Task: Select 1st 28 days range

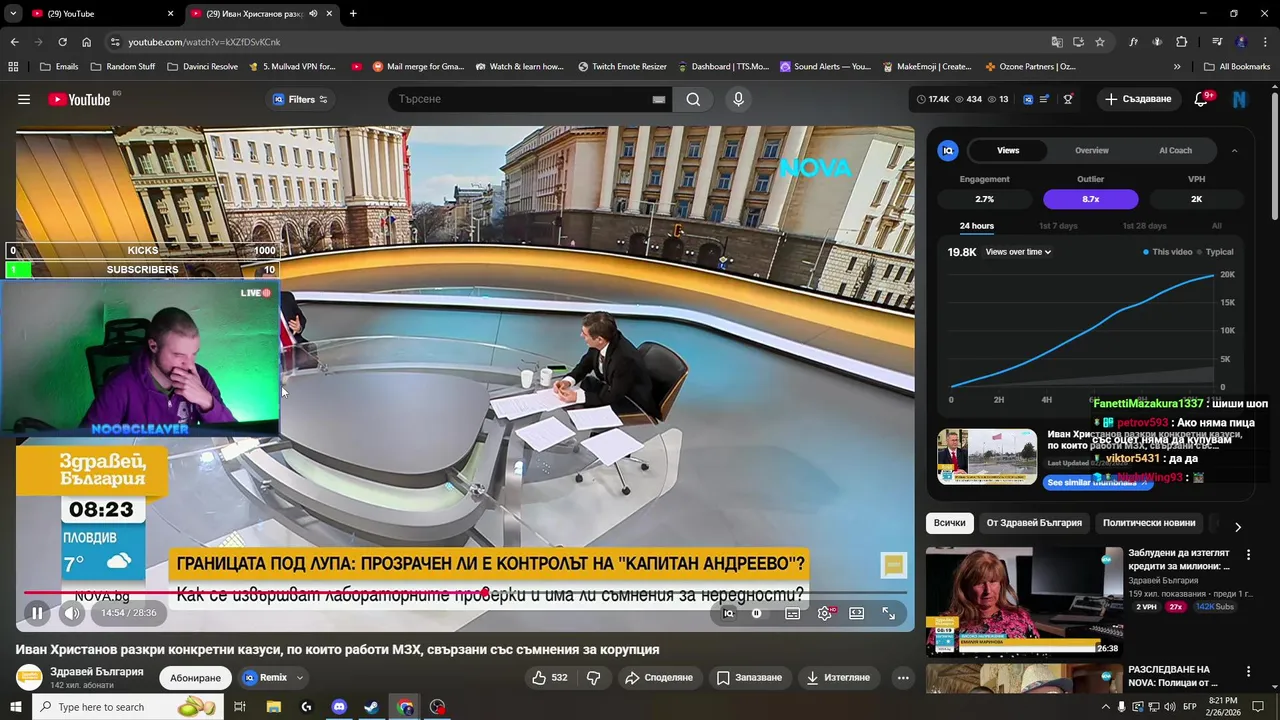Action: click(1144, 226)
